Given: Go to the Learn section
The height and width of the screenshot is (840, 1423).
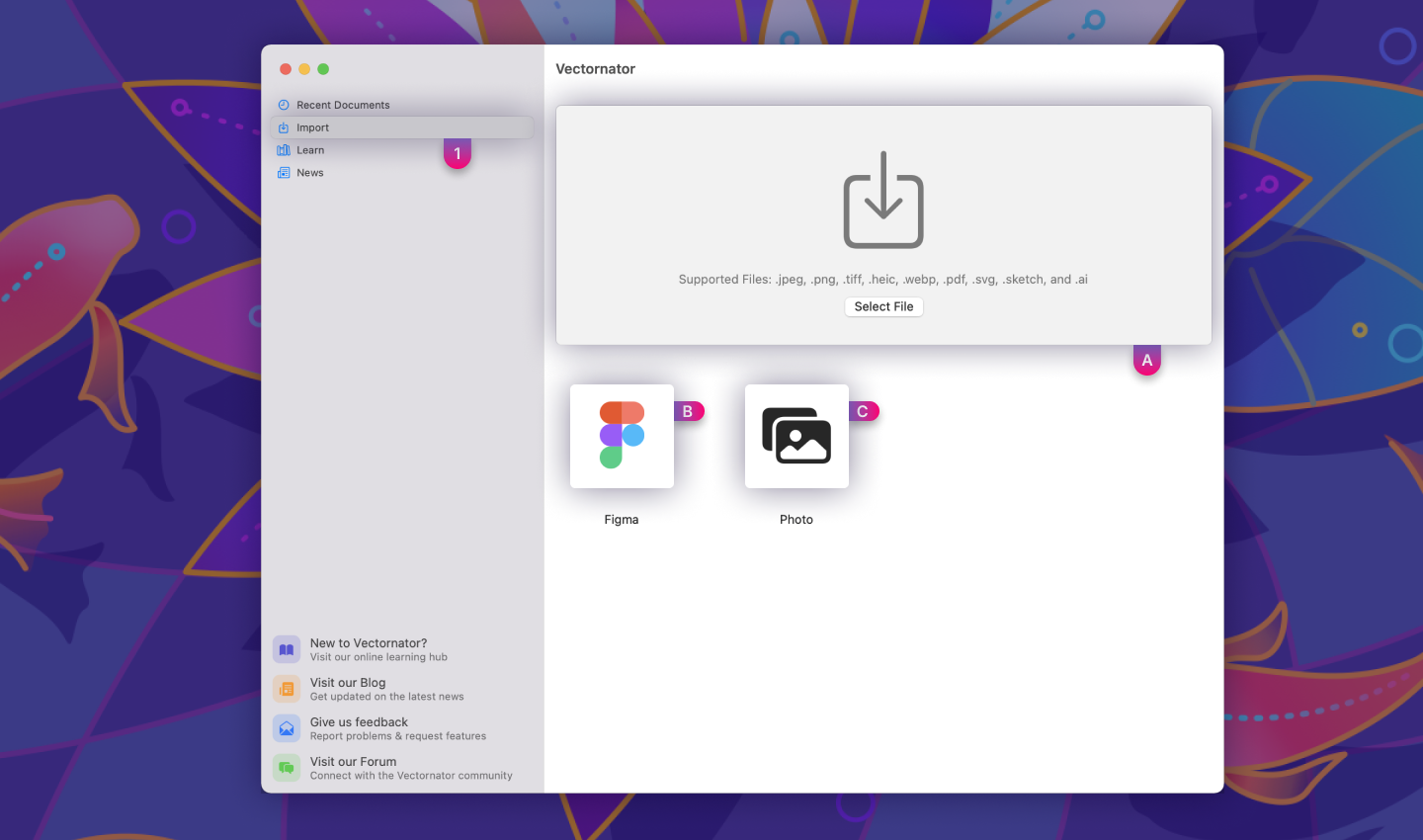Looking at the screenshot, I should pos(401,150).
